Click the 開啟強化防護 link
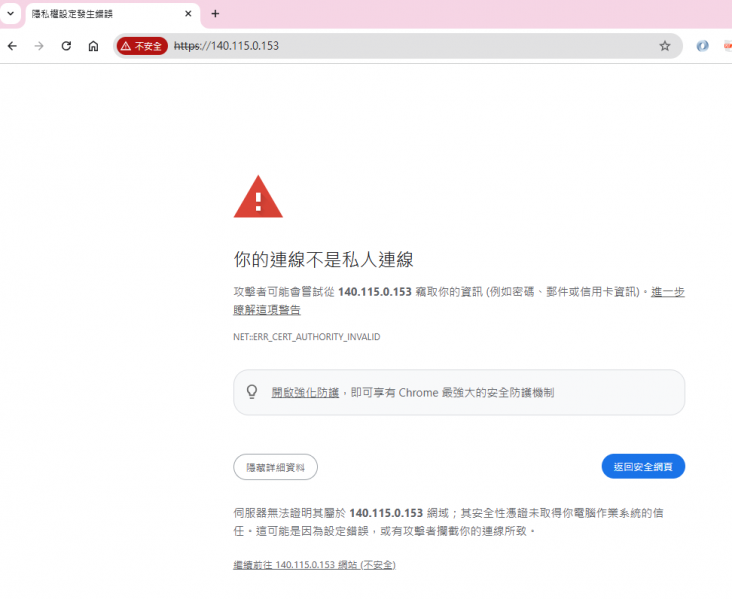 tap(305, 393)
